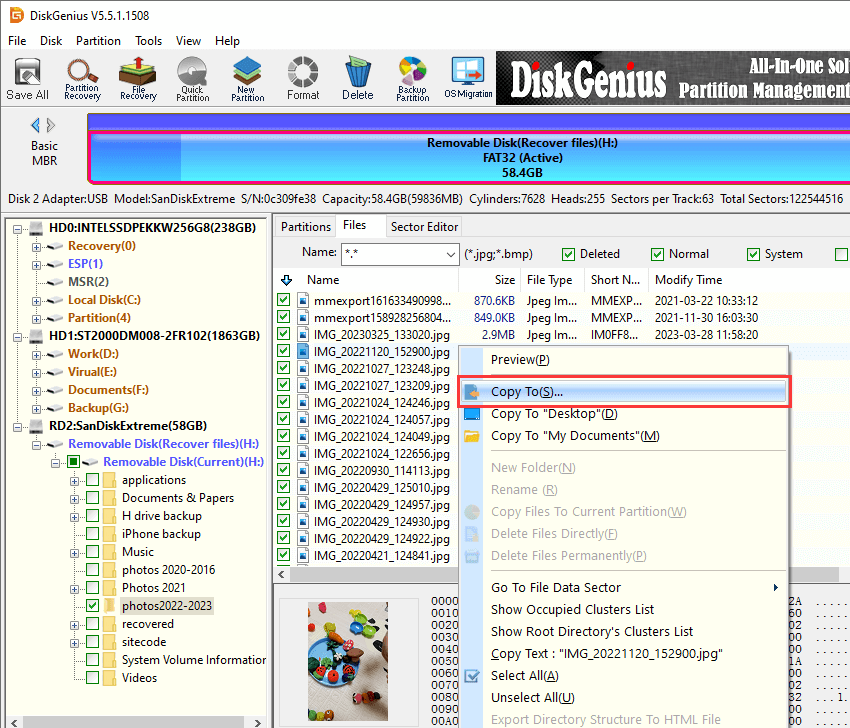Screen dimensions: 850x728
Task: Uncheck the photos2022-2023 folder checkbox
Action: coord(93,606)
